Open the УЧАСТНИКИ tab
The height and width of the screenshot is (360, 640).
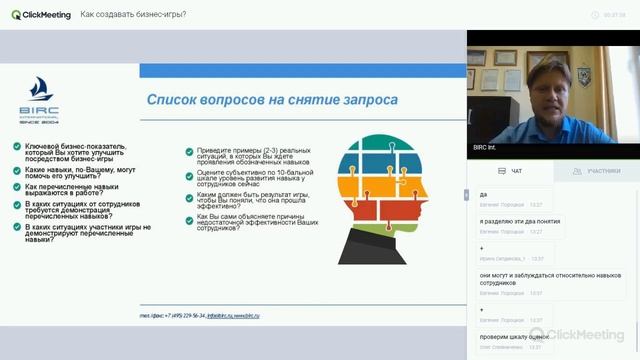coord(597,171)
